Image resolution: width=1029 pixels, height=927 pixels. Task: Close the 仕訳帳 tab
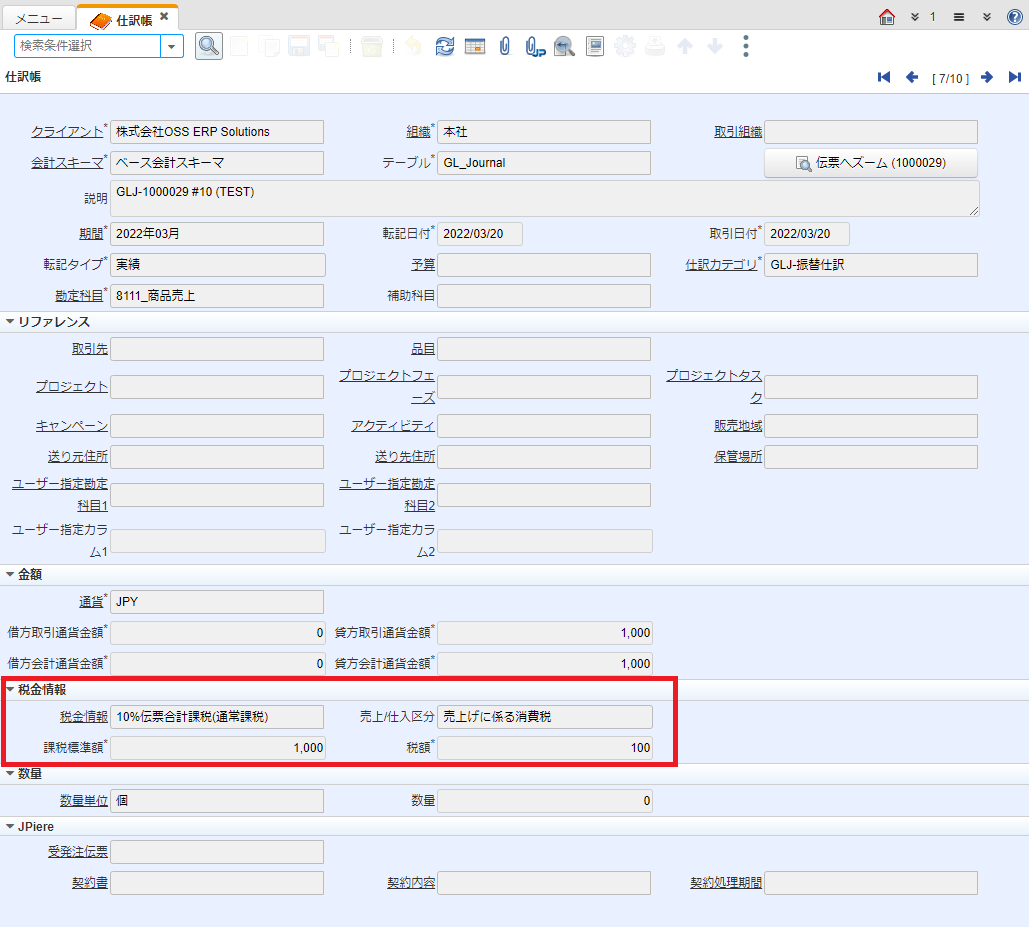pos(164,16)
